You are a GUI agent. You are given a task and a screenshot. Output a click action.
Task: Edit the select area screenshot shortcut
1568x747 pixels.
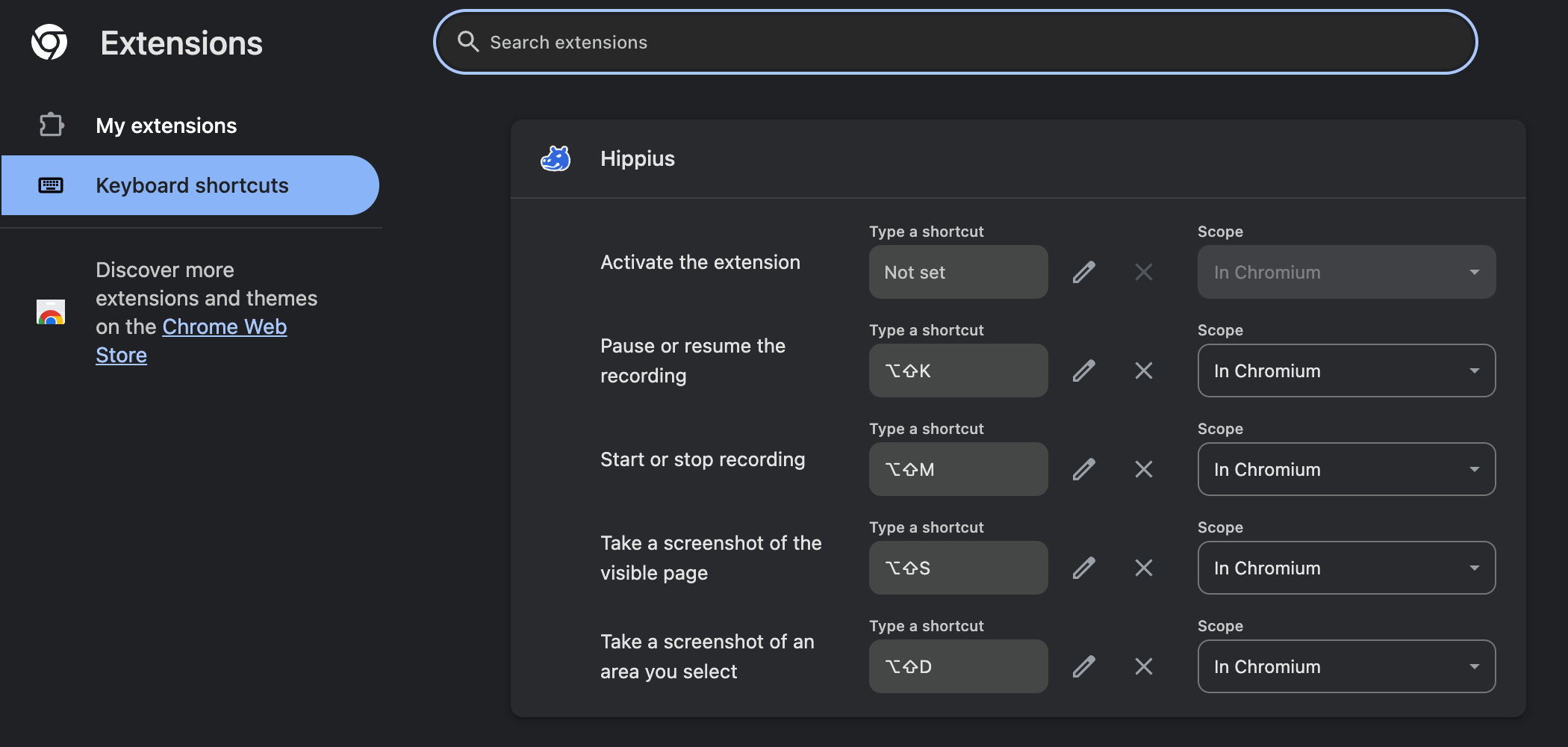tap(1084, 666)
